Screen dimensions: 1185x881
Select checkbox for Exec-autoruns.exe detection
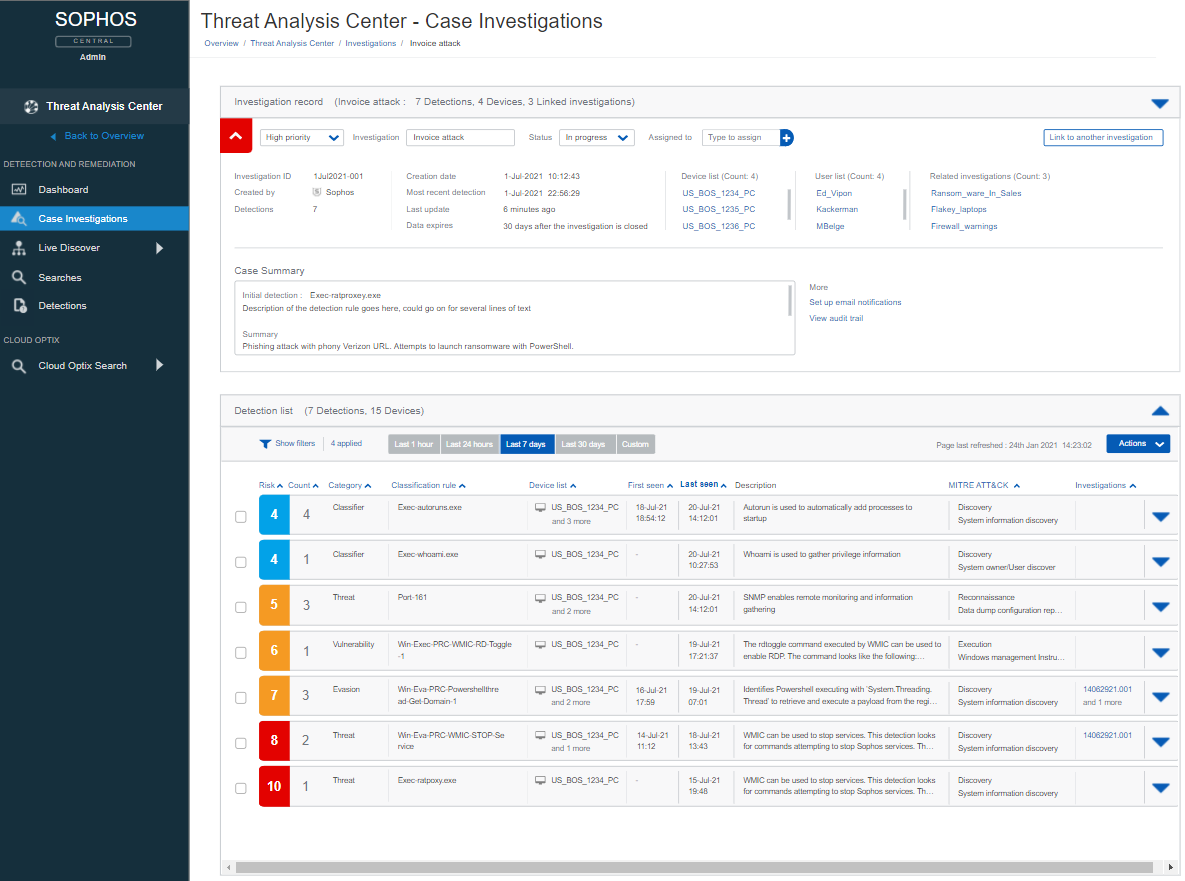point(240,517)
